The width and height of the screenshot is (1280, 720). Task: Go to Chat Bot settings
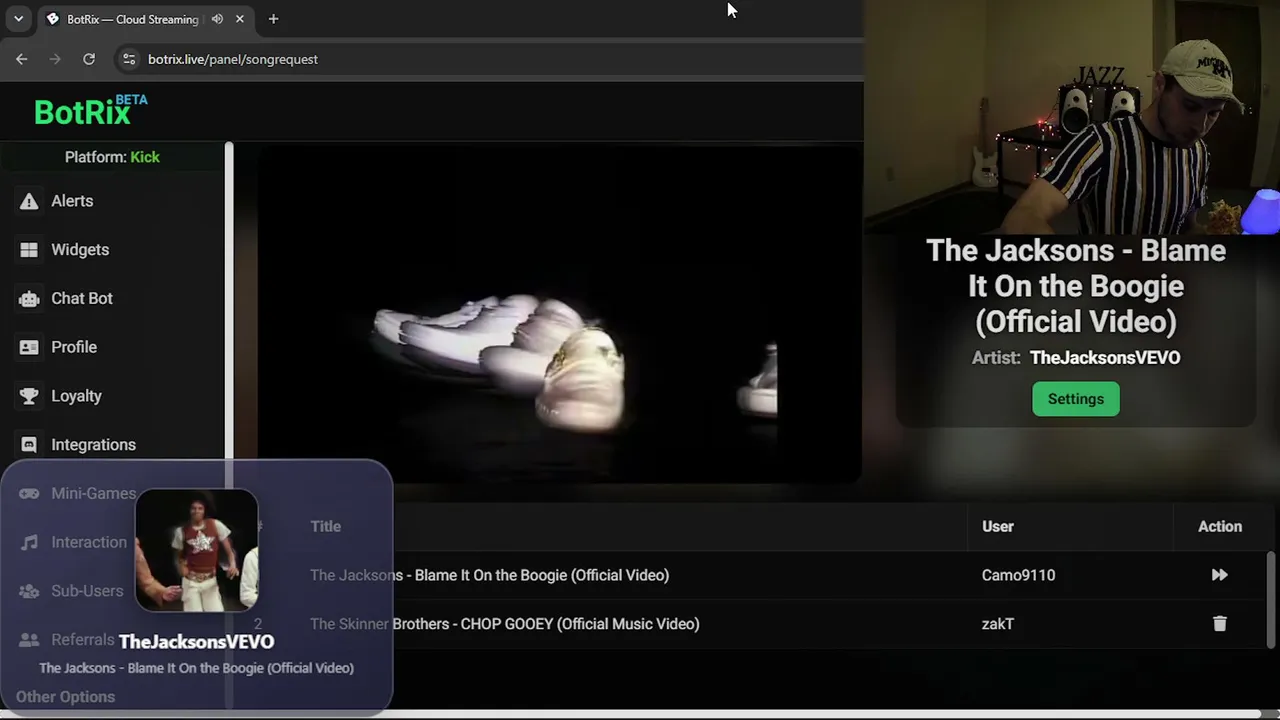click(x=82, y=298)
